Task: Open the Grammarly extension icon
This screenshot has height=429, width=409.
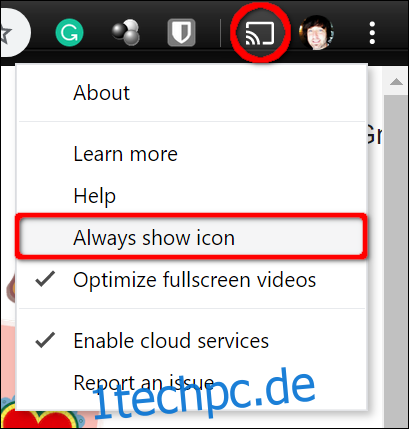Action: [x=69, y=32]
